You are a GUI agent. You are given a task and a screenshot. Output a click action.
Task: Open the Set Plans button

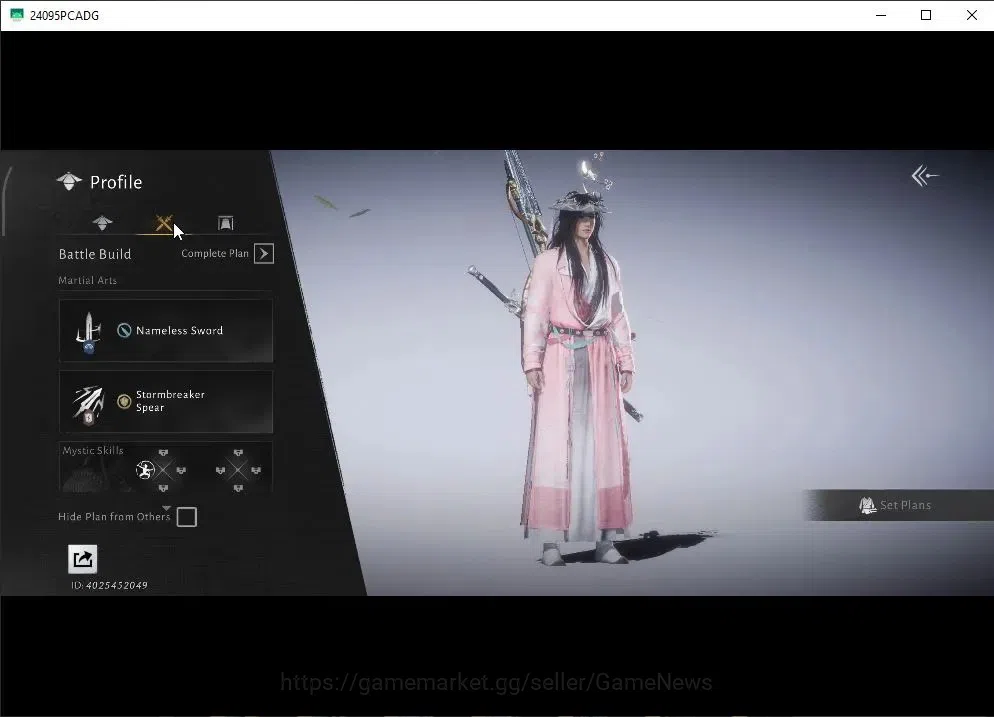[x=898, y=505]
